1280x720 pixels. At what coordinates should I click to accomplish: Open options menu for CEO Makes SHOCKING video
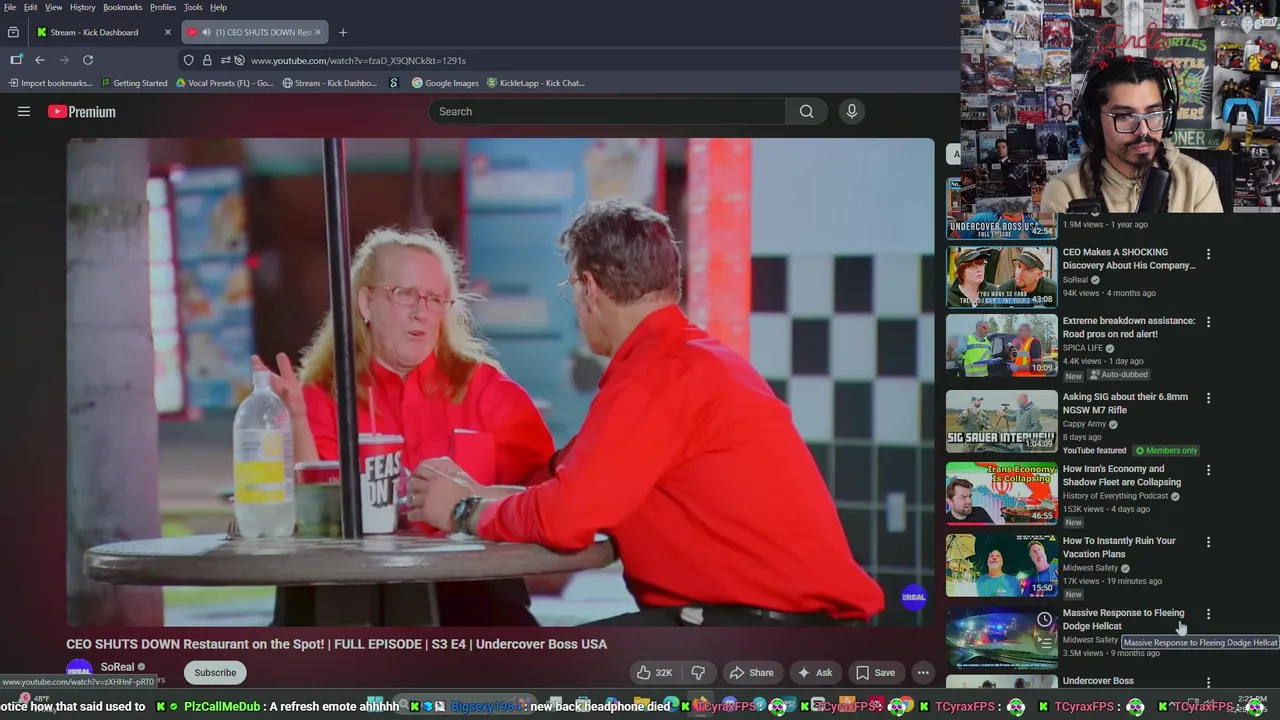click(x=1208, y=254)
